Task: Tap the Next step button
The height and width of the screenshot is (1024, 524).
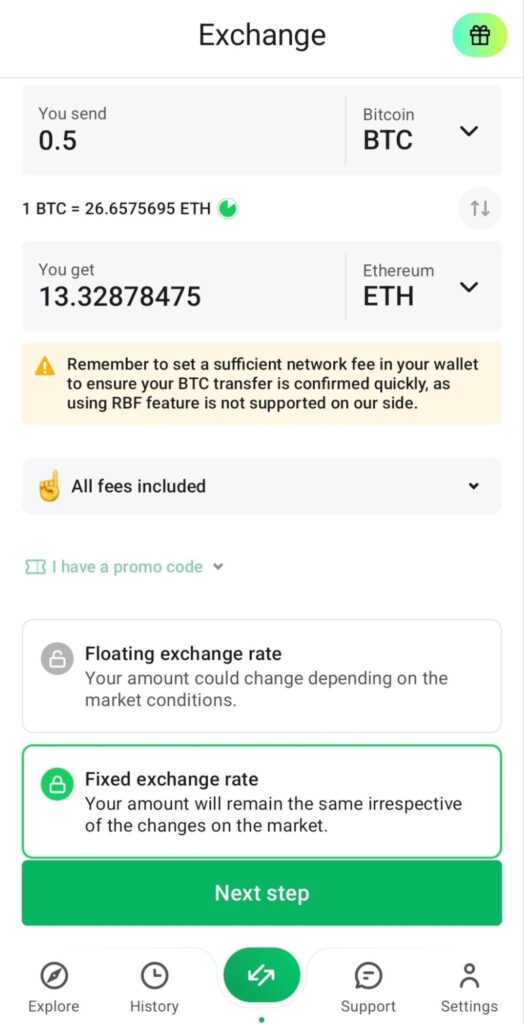Action: coord(261,893)
